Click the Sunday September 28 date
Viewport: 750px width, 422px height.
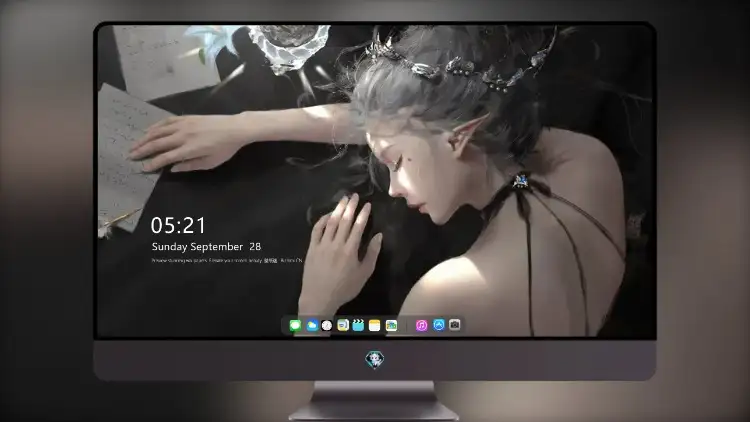pos(206,246)
